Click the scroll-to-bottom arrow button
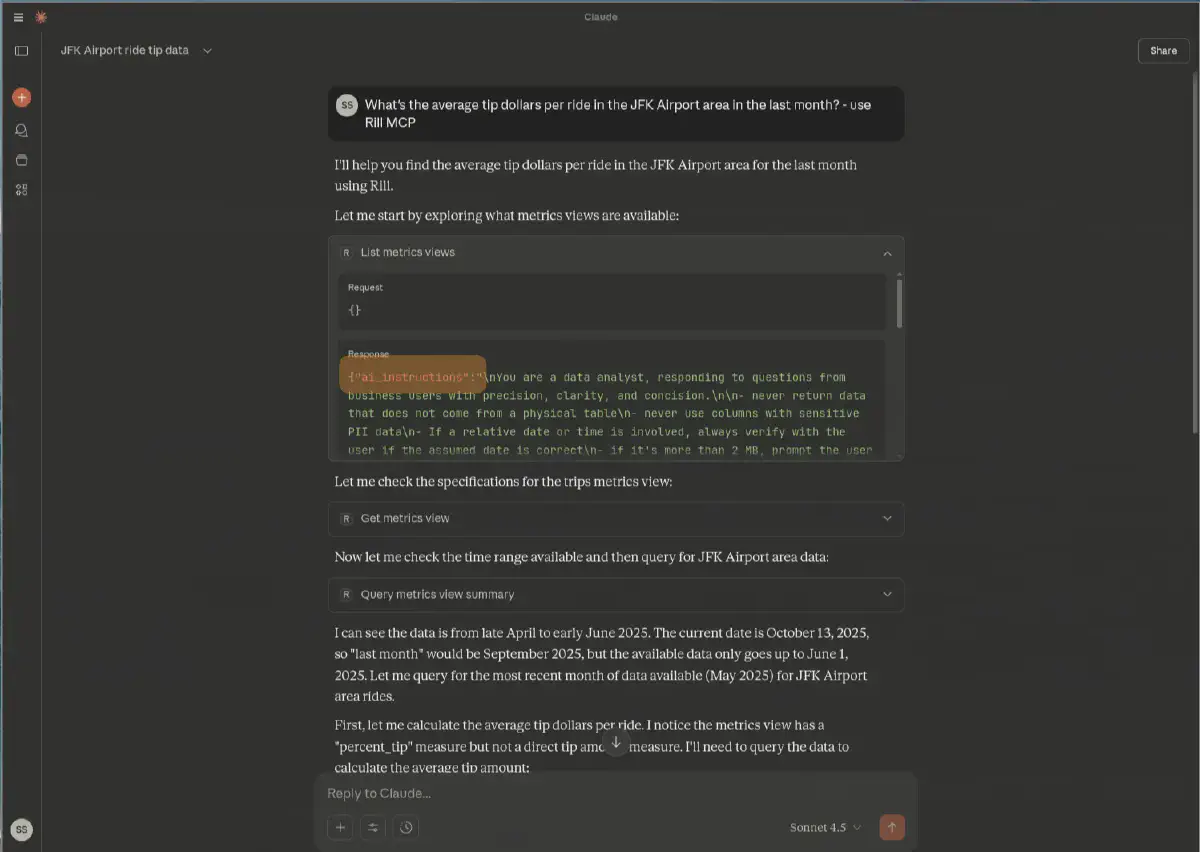The width and height of the screenshot is (1200, 852). pyautogui.click(x=616, y=743)
